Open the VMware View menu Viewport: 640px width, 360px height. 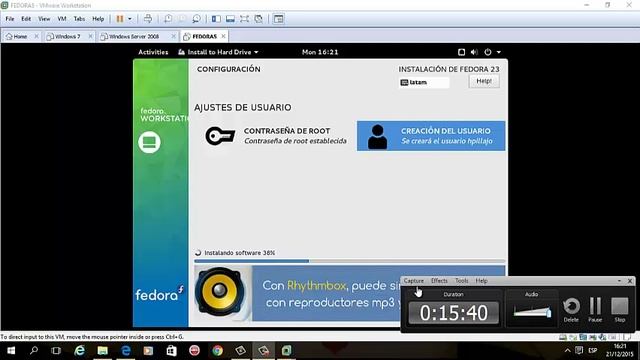44,19
